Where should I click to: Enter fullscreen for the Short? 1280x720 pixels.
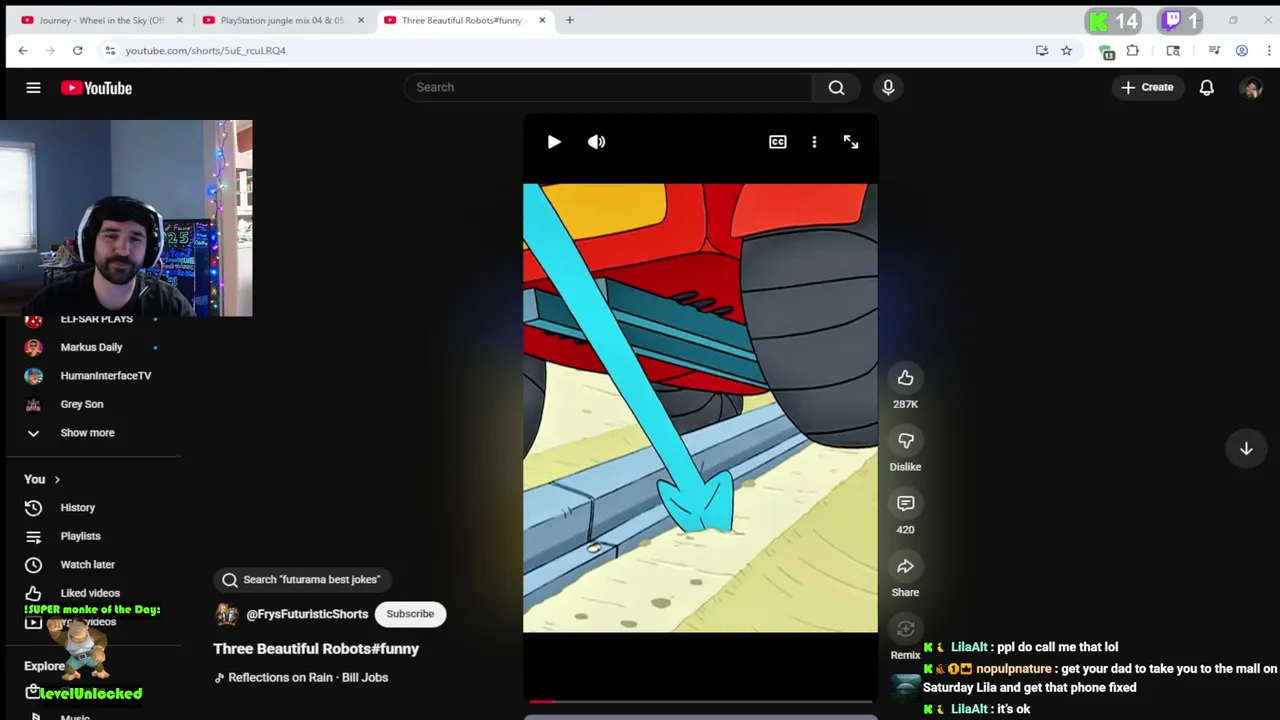pos(851,142)
